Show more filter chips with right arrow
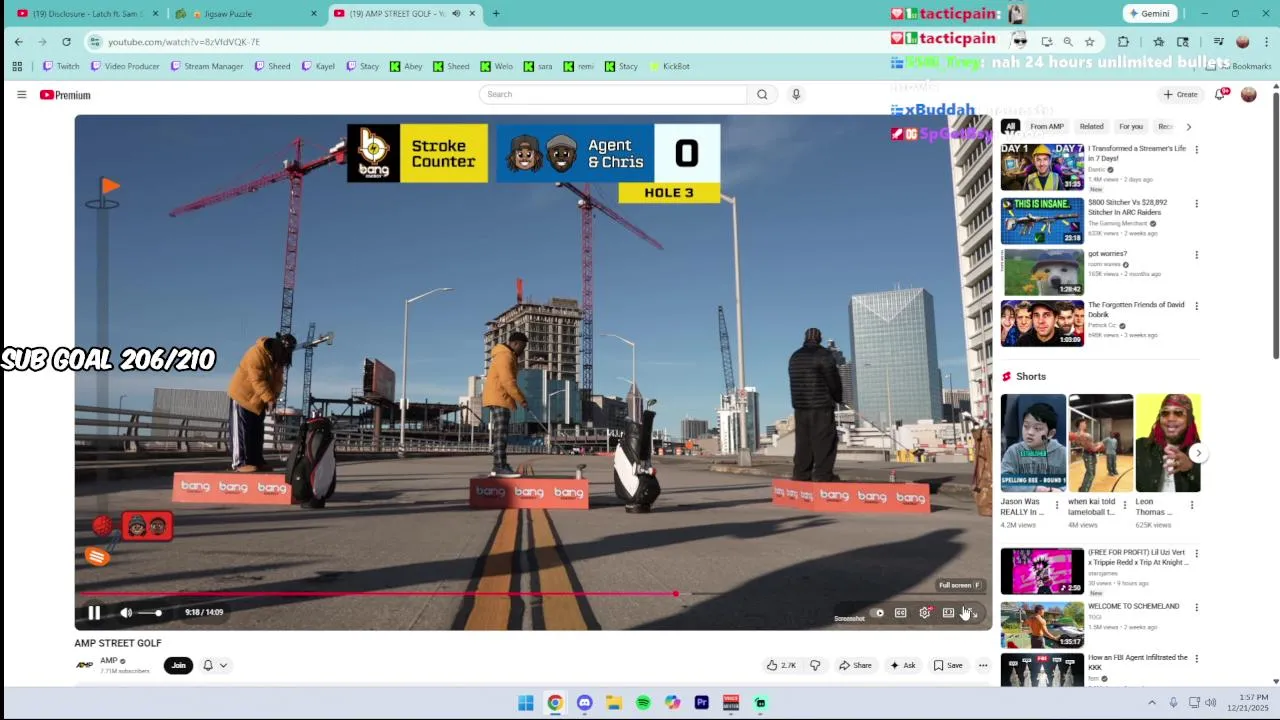This screenshot has width=1280, height=720. 1188,127
